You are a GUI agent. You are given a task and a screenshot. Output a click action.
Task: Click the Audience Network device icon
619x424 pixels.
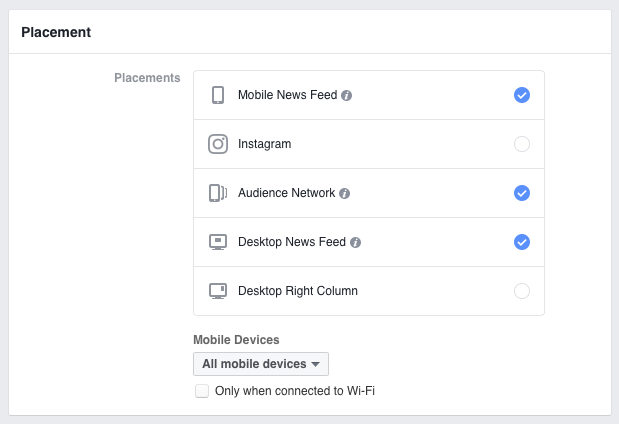218,193
